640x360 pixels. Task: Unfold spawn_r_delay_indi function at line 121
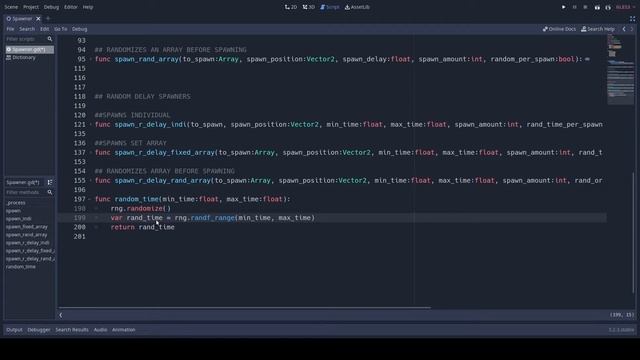(x=91, y=124)
